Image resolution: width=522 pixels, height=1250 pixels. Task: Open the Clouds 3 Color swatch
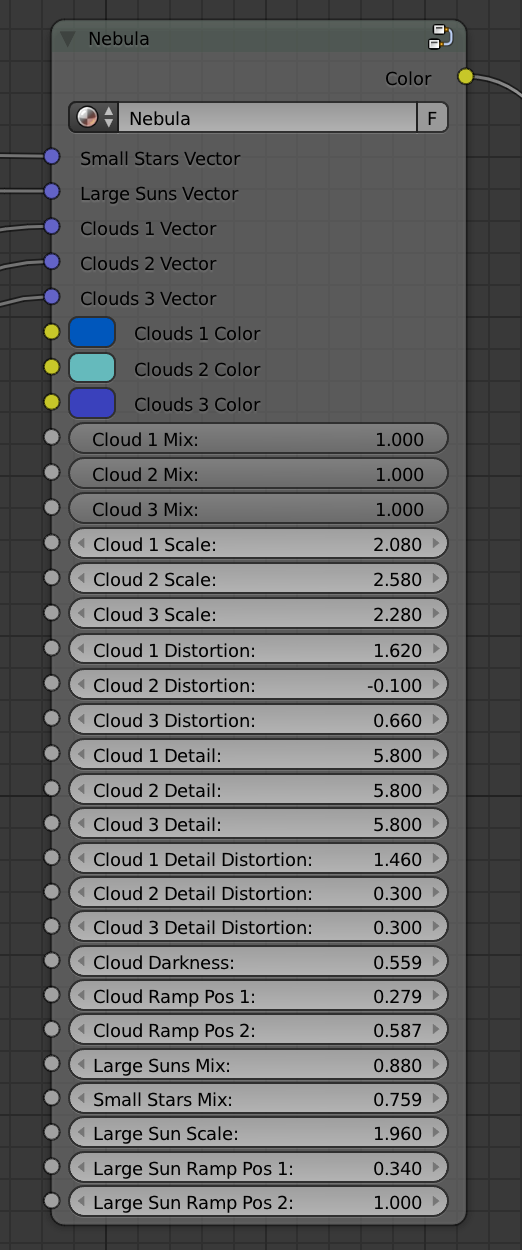click(92, 403)
